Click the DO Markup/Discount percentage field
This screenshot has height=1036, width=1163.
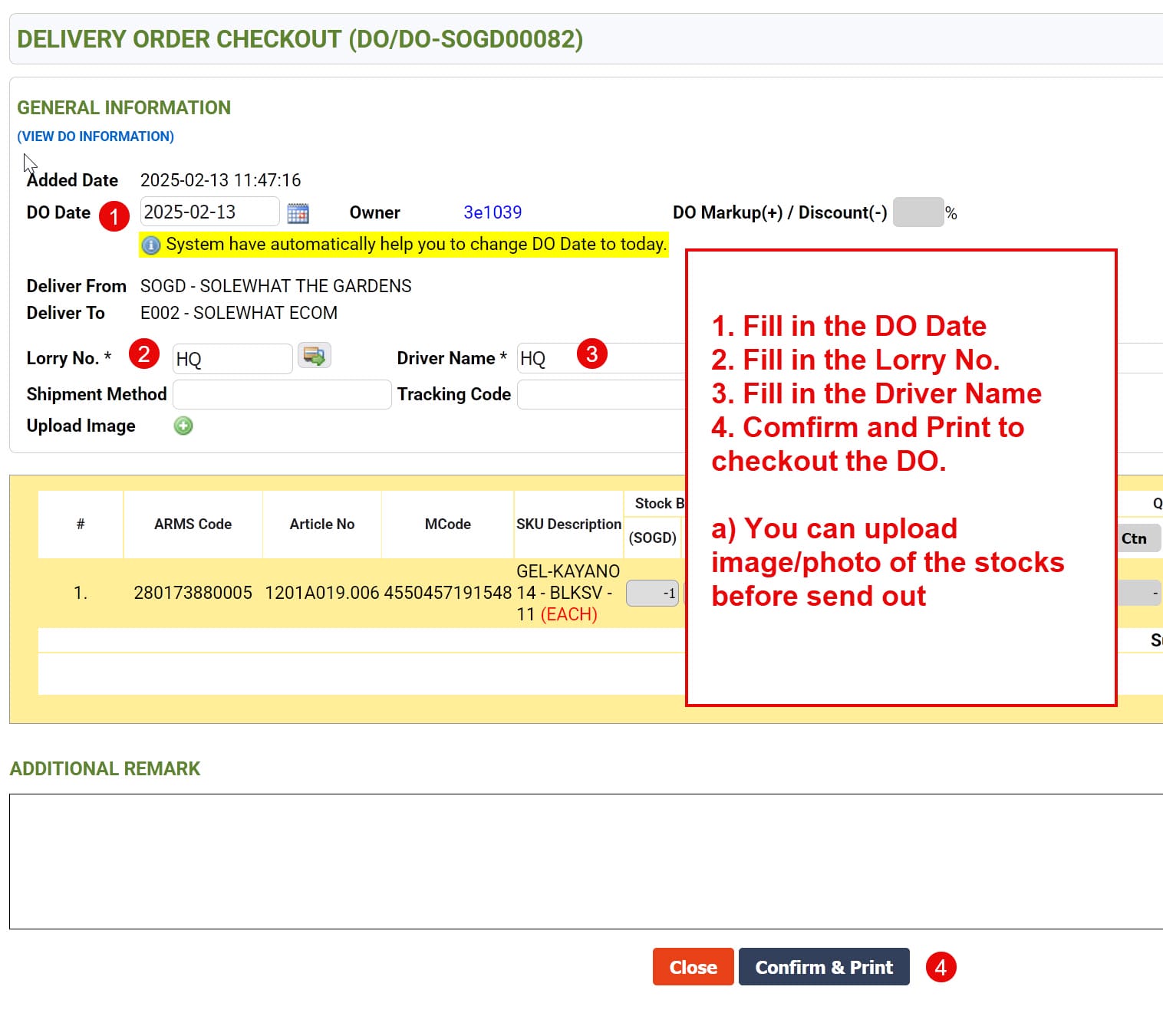point(918,212)
